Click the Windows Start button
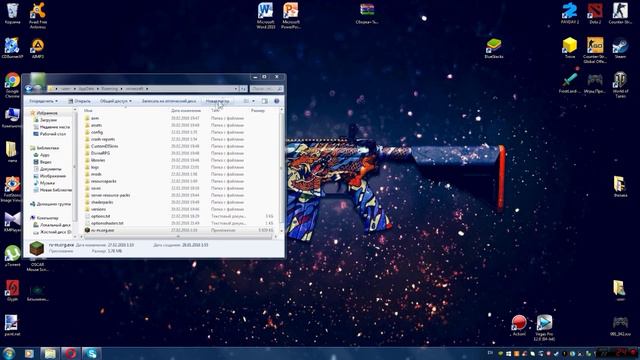 coord(9,353)
